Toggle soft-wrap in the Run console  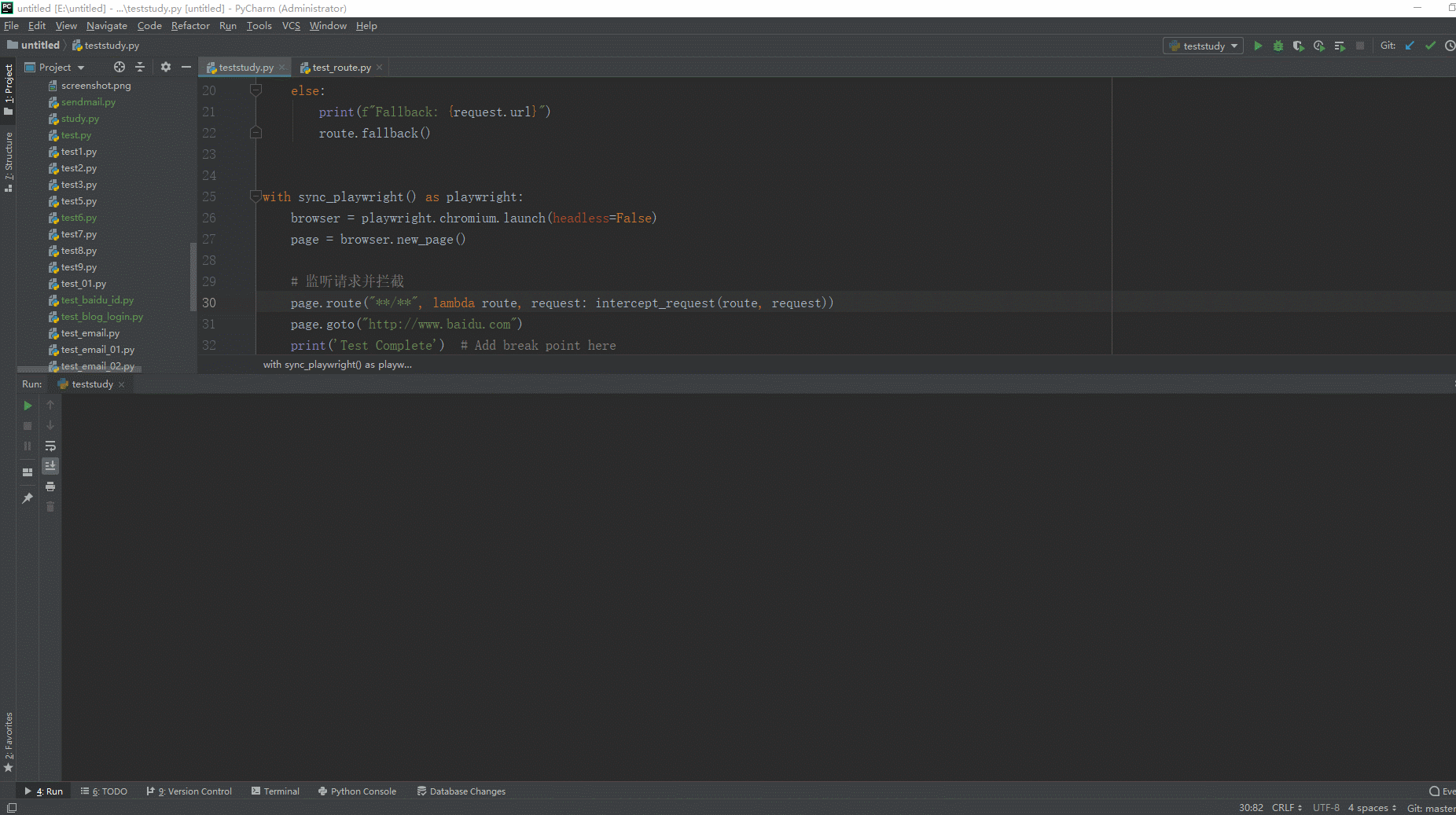[50, 446]
